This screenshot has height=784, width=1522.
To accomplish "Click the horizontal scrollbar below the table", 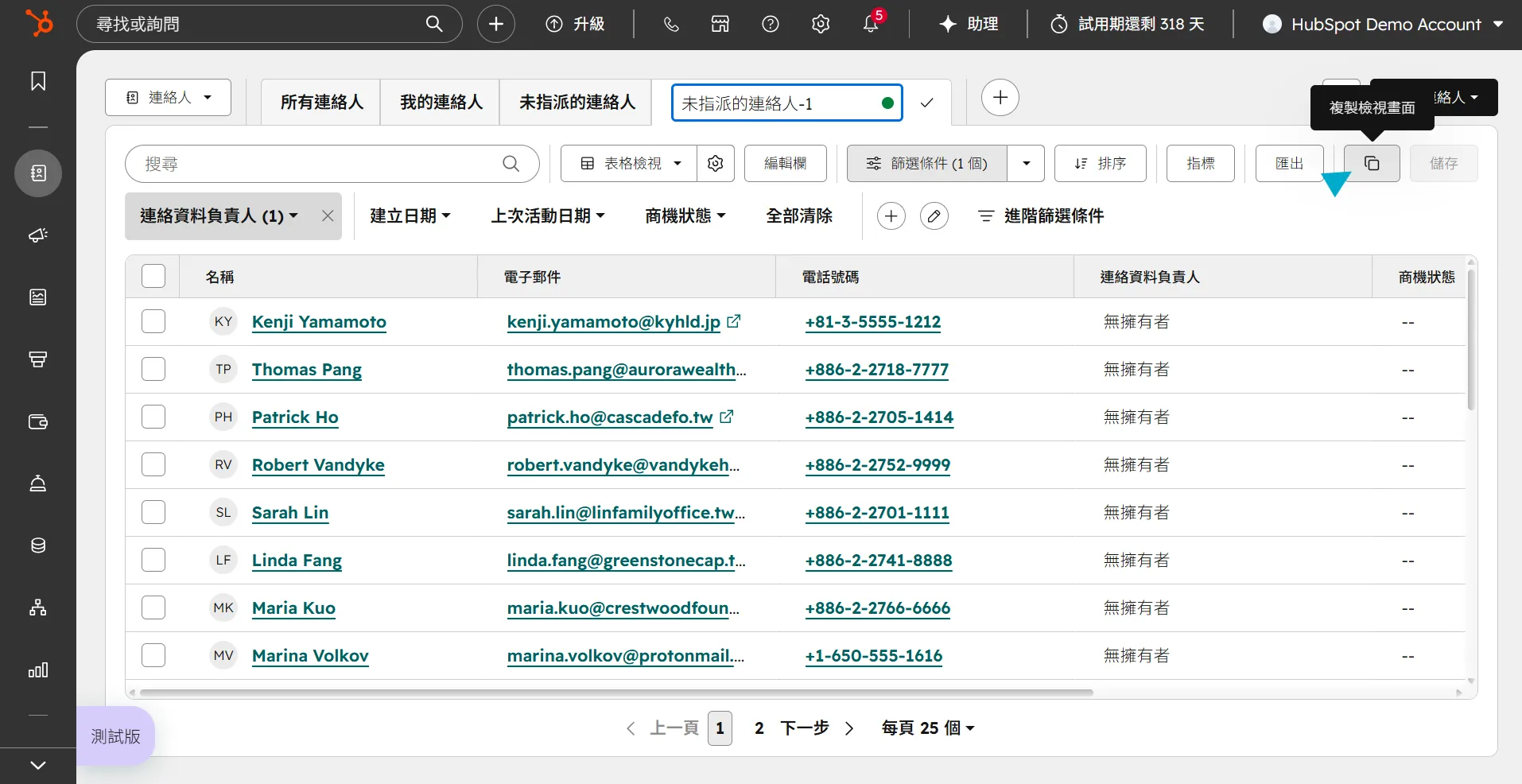I will point(616,693).
